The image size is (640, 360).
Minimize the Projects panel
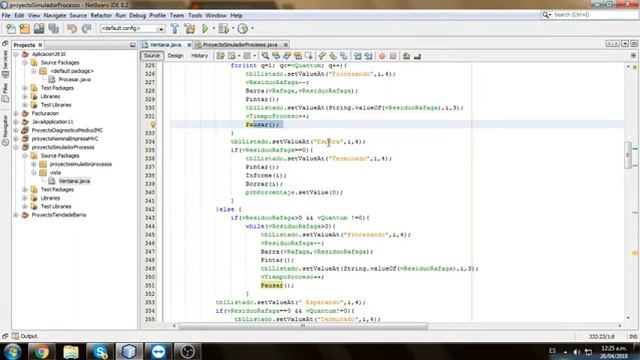(133, 45)
